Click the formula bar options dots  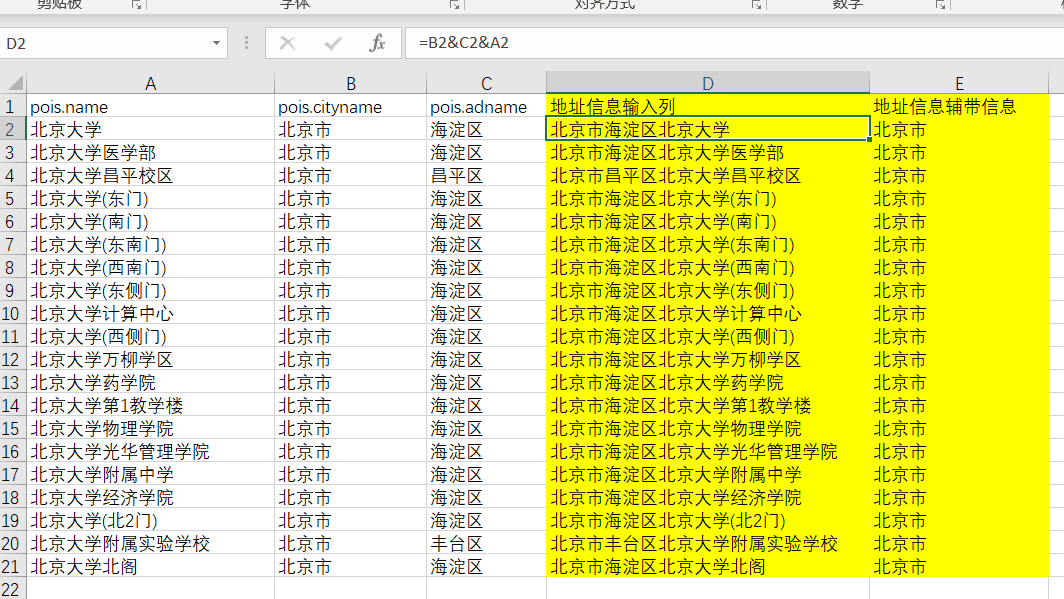point(246,43)
